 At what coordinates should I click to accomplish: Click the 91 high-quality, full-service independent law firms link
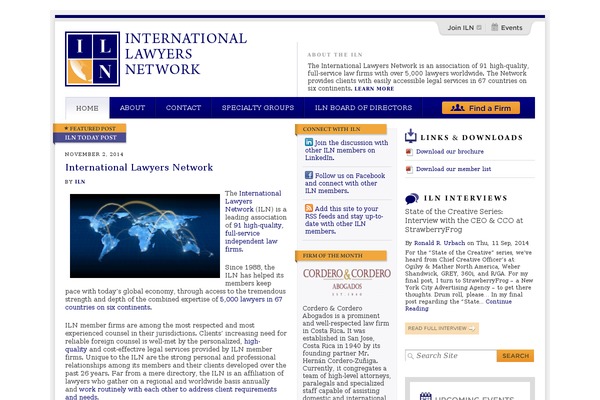254,237
